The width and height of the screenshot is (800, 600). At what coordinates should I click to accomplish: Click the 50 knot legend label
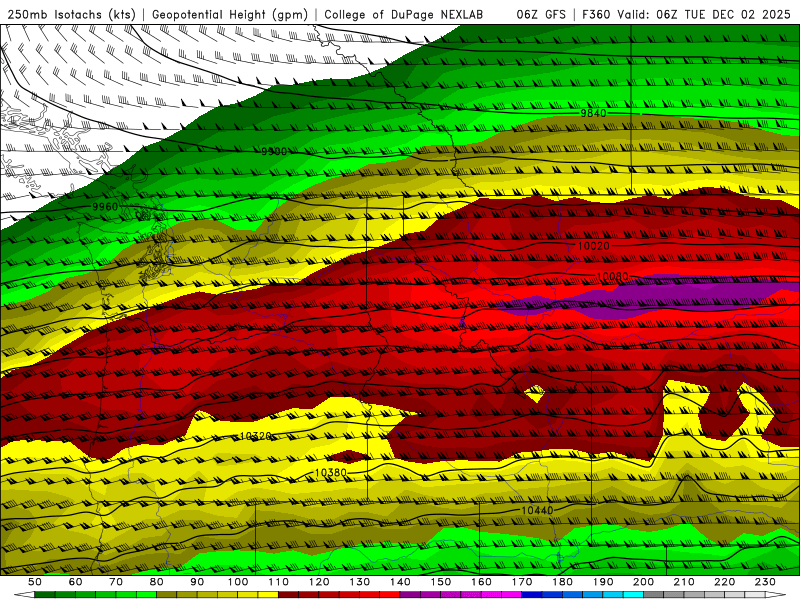coord(35,582)
